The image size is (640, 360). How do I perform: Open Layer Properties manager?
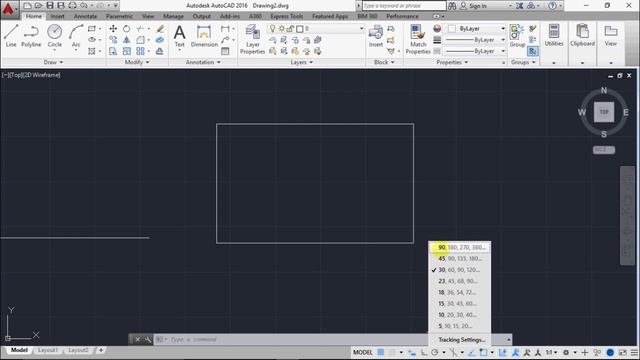tap(252, 39)
